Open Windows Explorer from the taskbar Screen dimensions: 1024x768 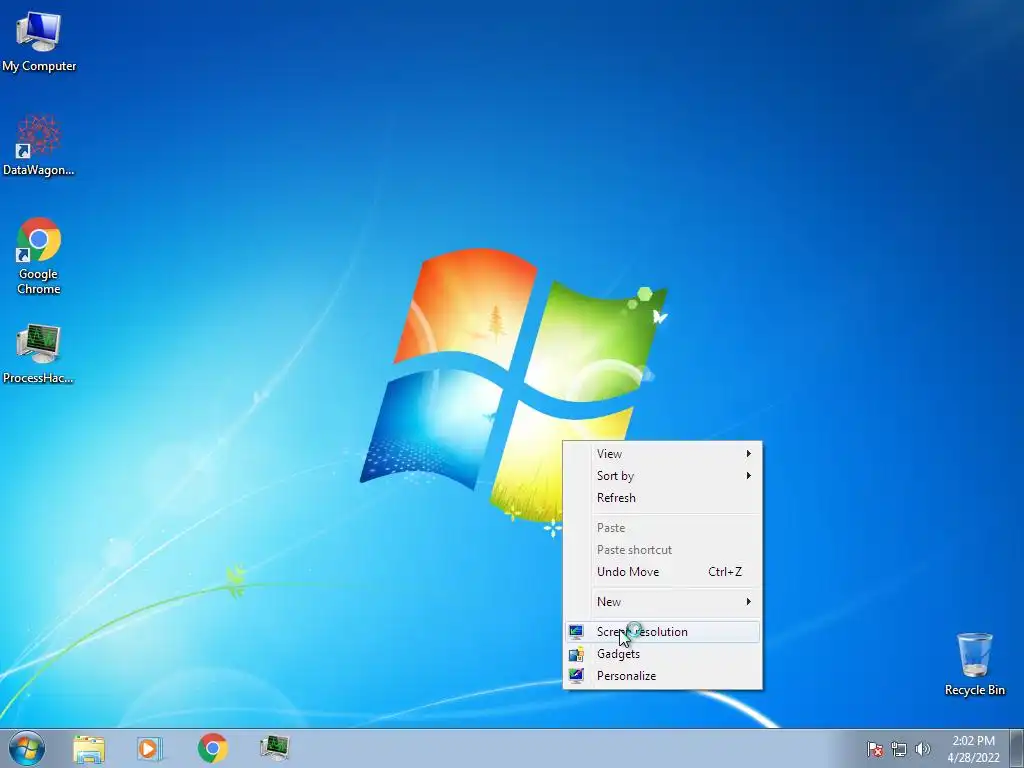click(x=89, y=748)
